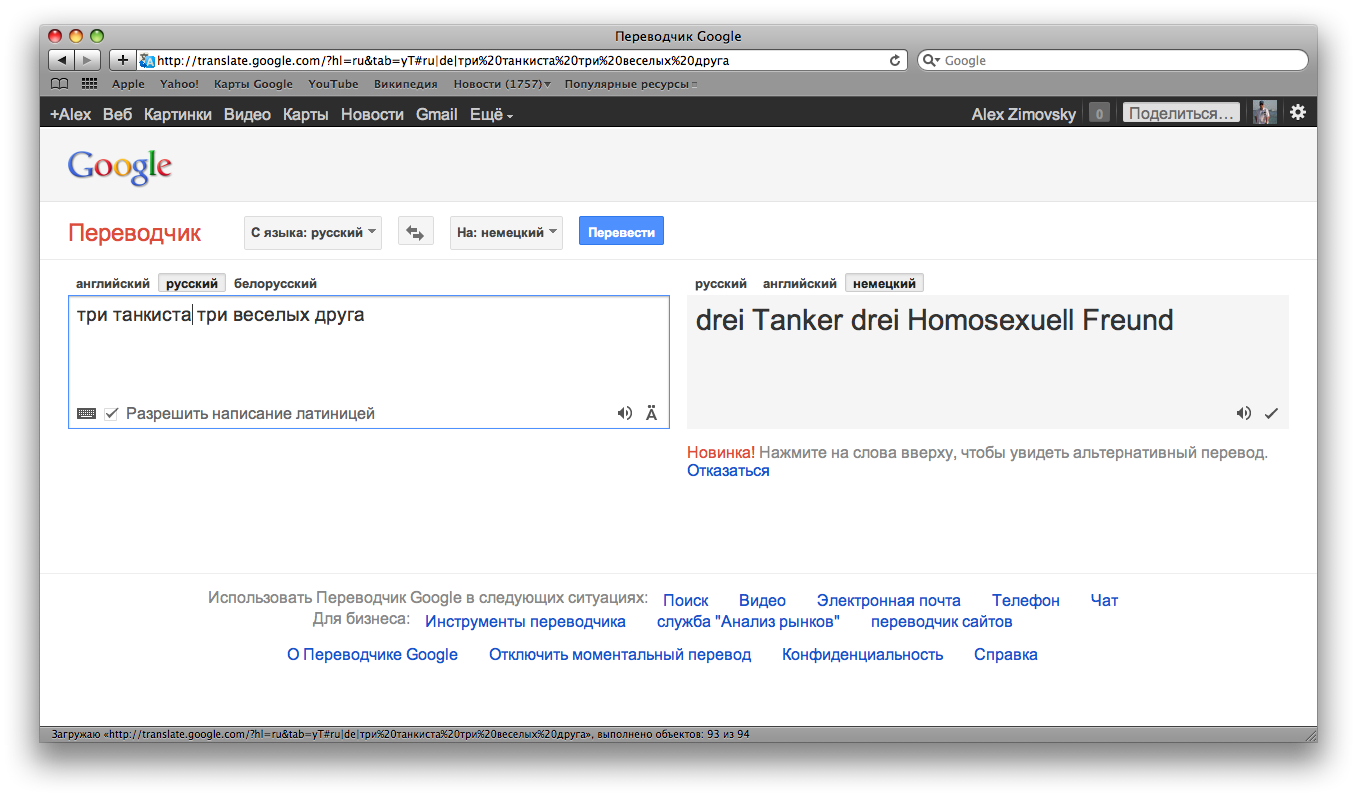Viewport: 1357px width, 797px height.
Task: Open Википедия bookmark
Action: click(405, 84)
